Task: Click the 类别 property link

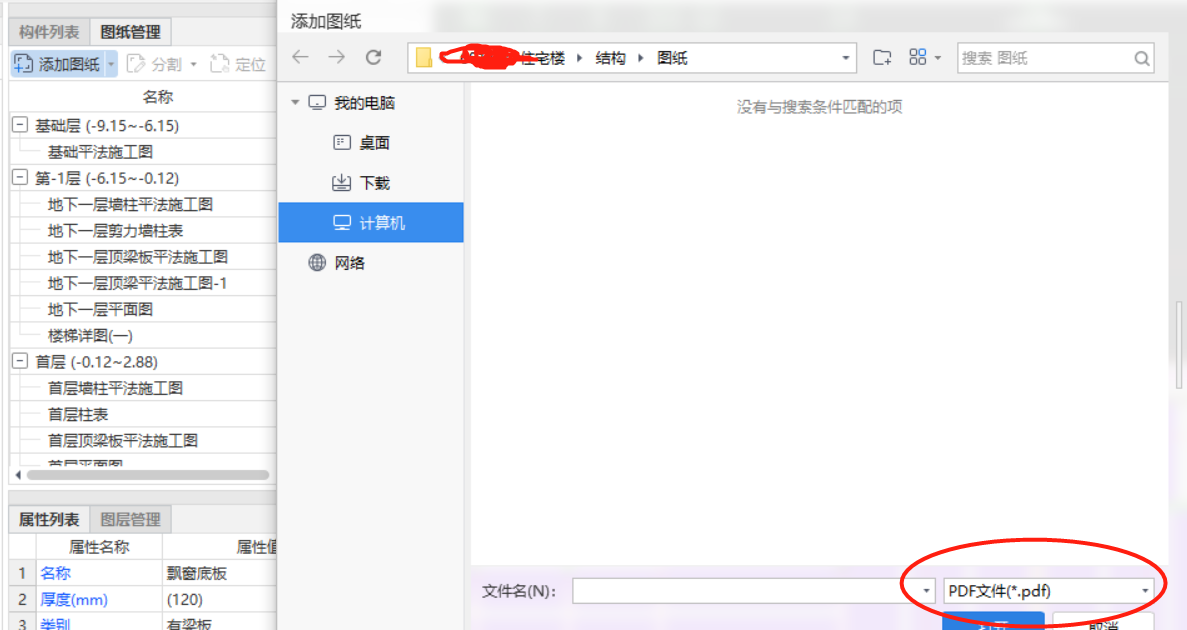Action: (x=55, y=624)
